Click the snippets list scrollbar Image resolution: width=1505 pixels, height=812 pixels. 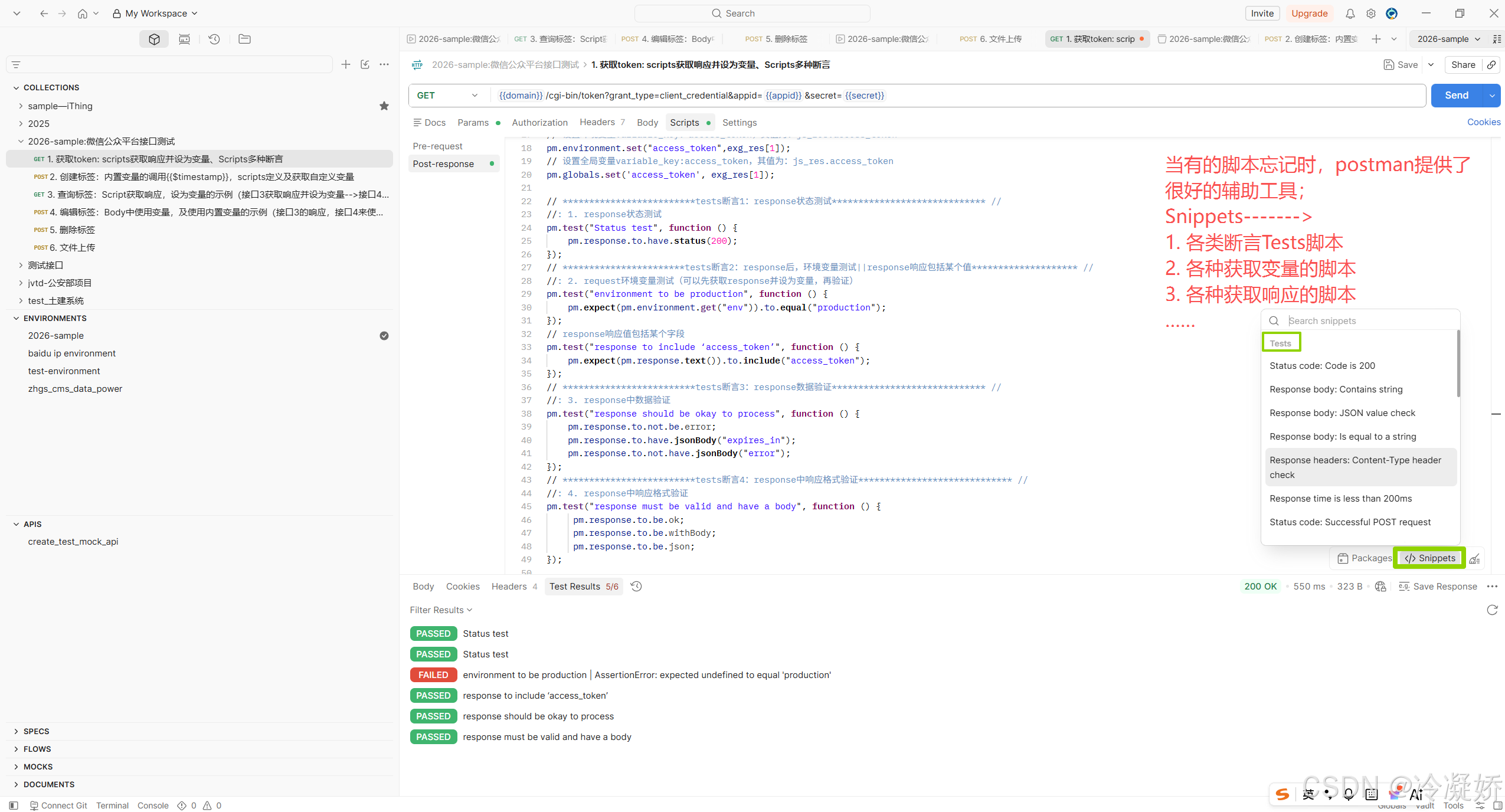tap(1458, 364)
